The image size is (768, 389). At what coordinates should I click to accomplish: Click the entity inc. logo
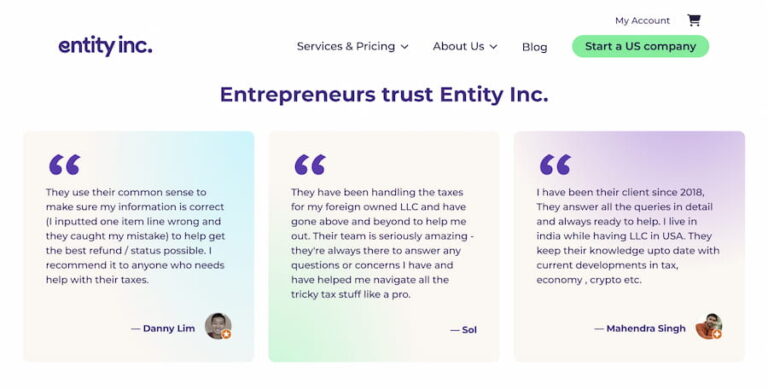click(105, 46)
